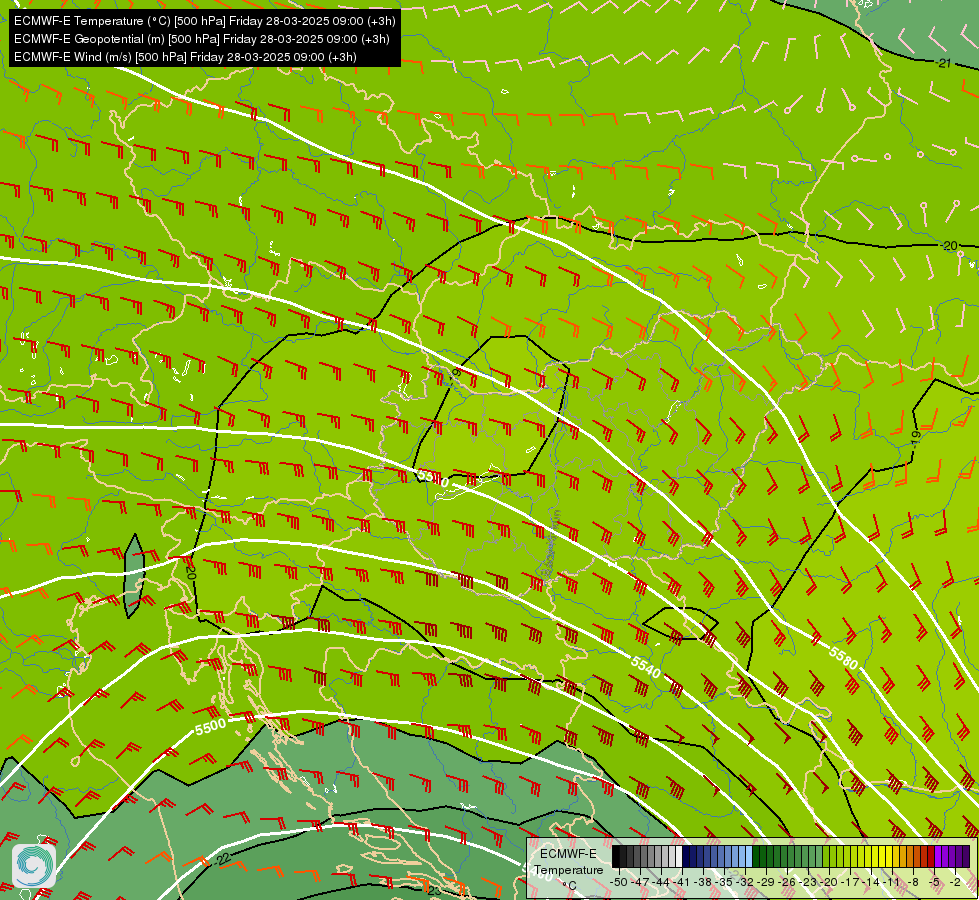Click the 5500 geopotential contour label
This screenshot has width=979, height=900.
[x=210, y=727]
